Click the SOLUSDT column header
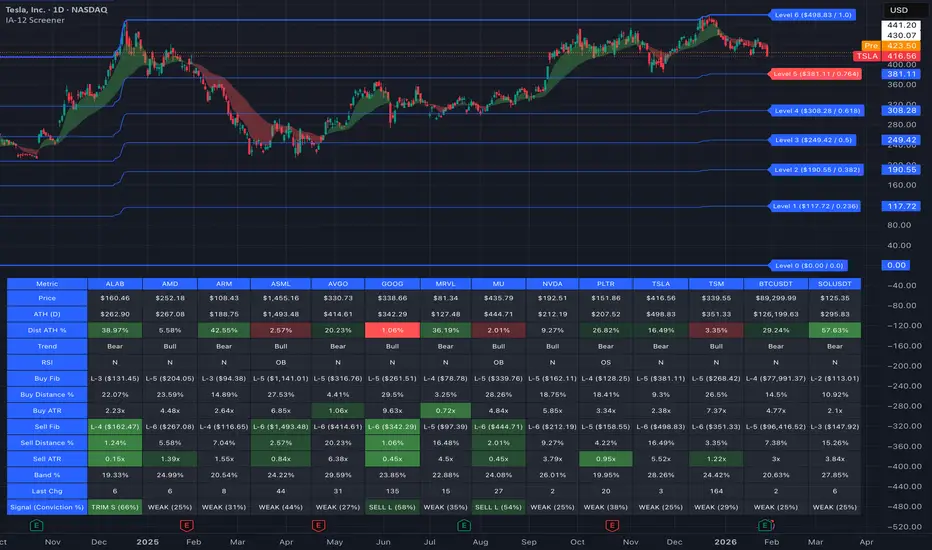This screenshot has width=932, height=550. [835, 284]
